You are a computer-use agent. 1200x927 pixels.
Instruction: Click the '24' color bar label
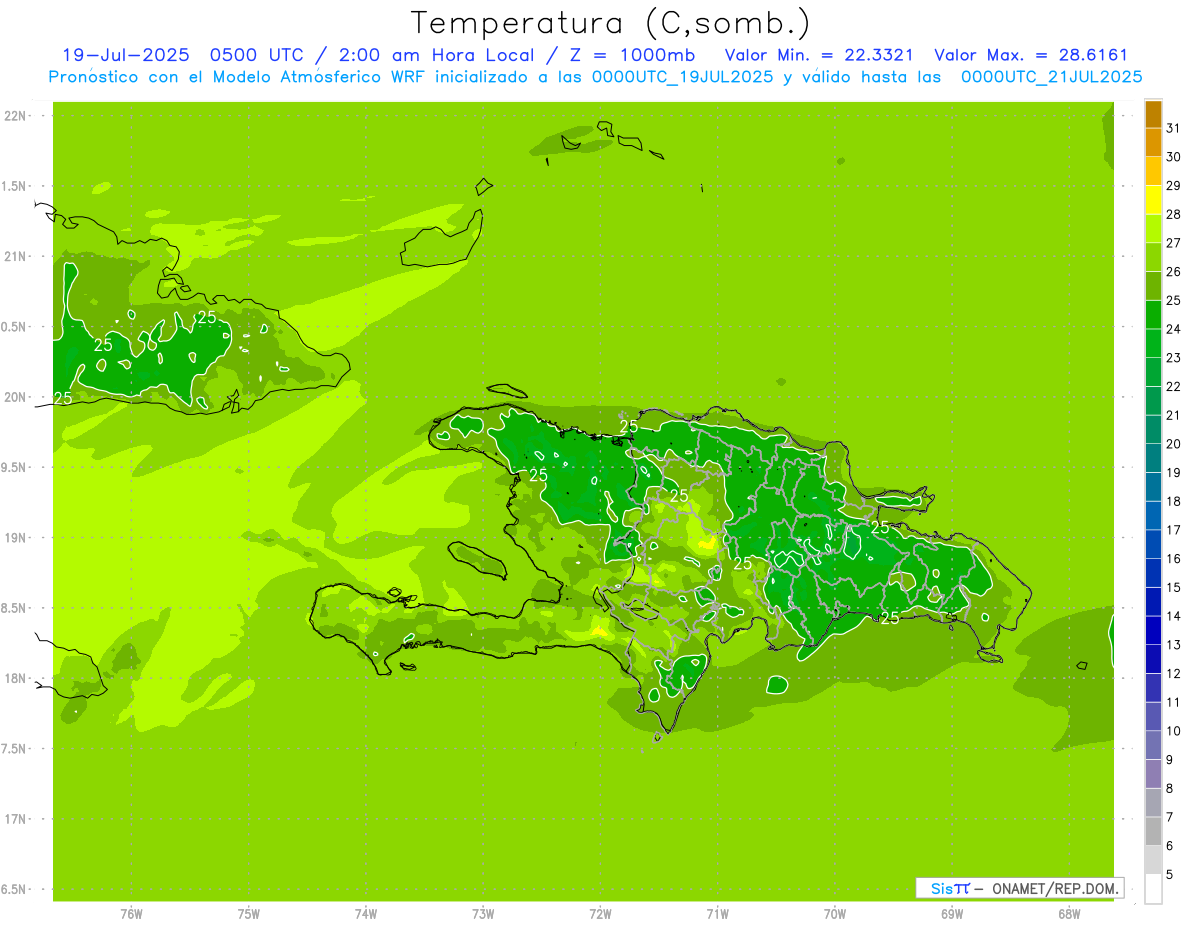click(1173, 329)
